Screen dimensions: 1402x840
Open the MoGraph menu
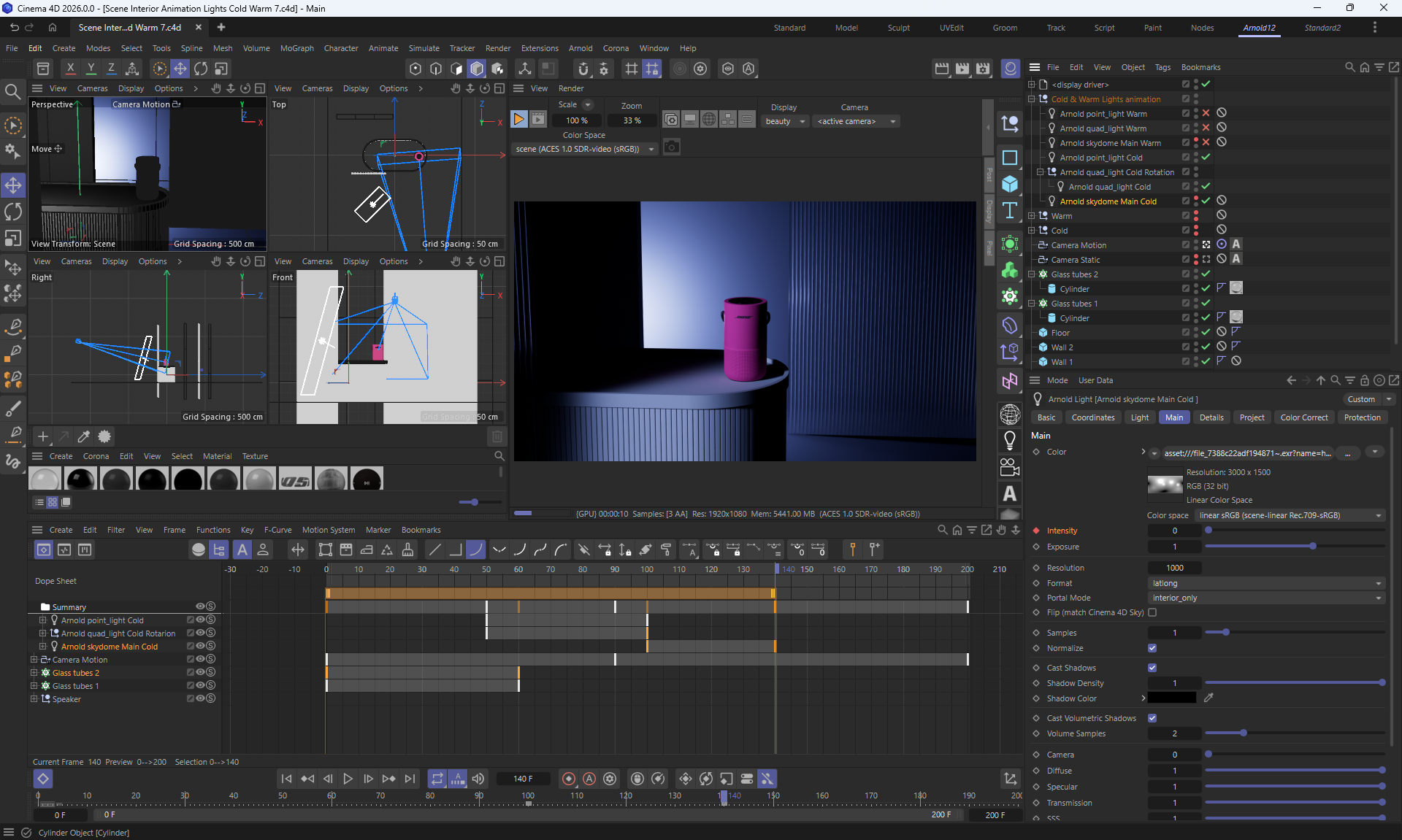296,48
